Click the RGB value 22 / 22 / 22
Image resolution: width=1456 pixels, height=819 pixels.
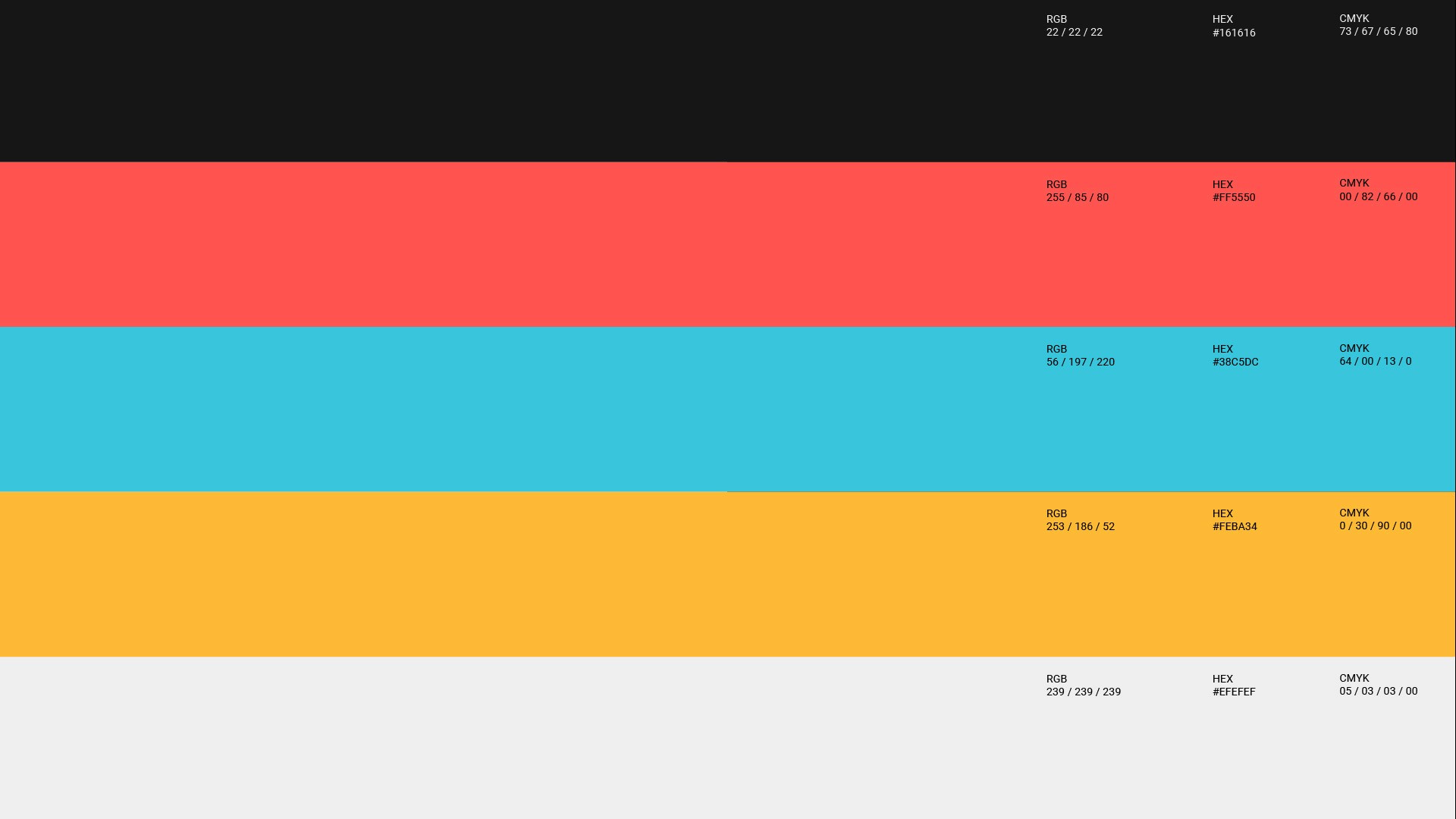[1074, 33]
